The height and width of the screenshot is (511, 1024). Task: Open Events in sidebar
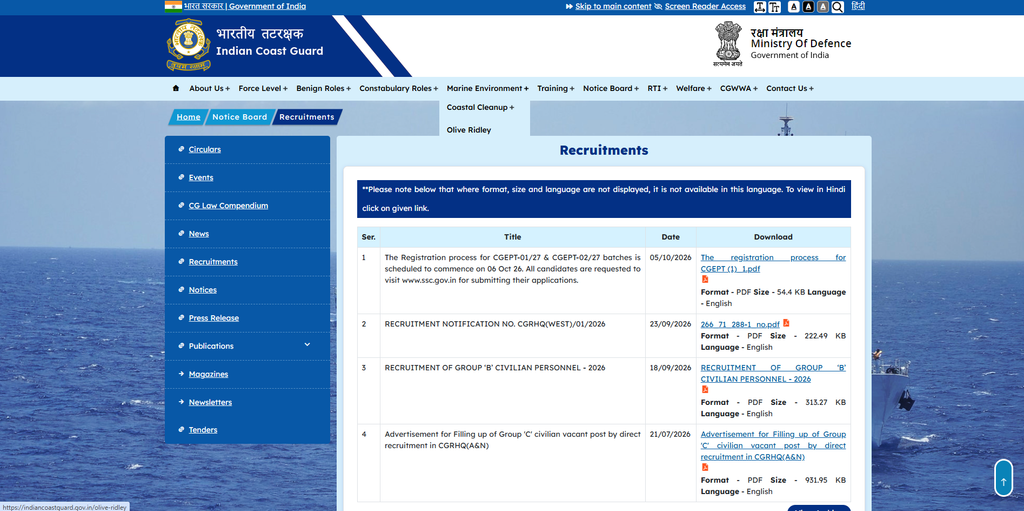[x=200, y=178]
